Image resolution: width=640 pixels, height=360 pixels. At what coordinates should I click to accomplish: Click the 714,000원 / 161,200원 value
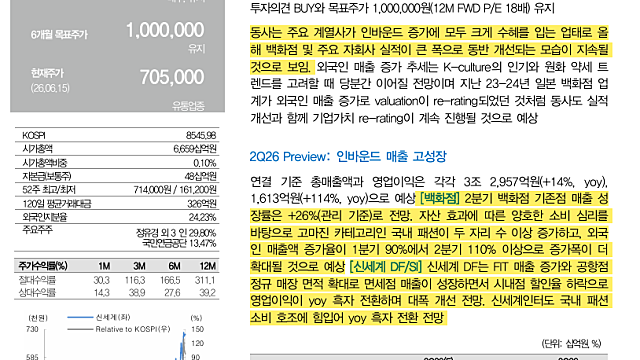coord(175,190)
